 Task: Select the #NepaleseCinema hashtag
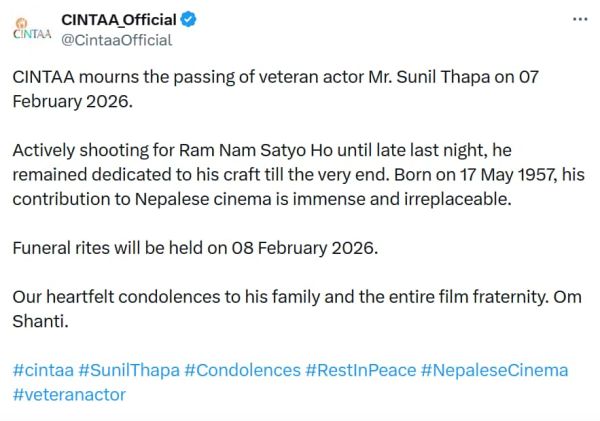(494, 370)
